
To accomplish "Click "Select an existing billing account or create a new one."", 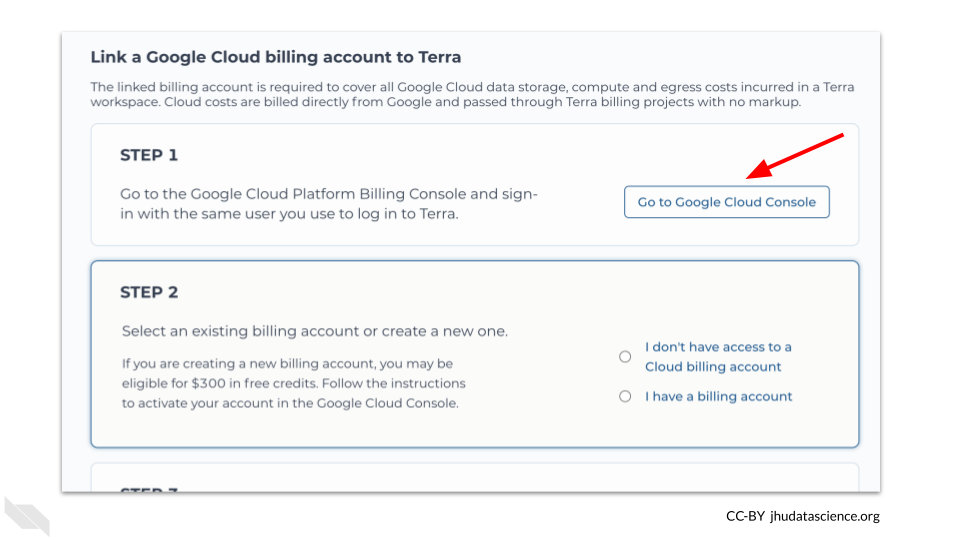I will point(315,331).
